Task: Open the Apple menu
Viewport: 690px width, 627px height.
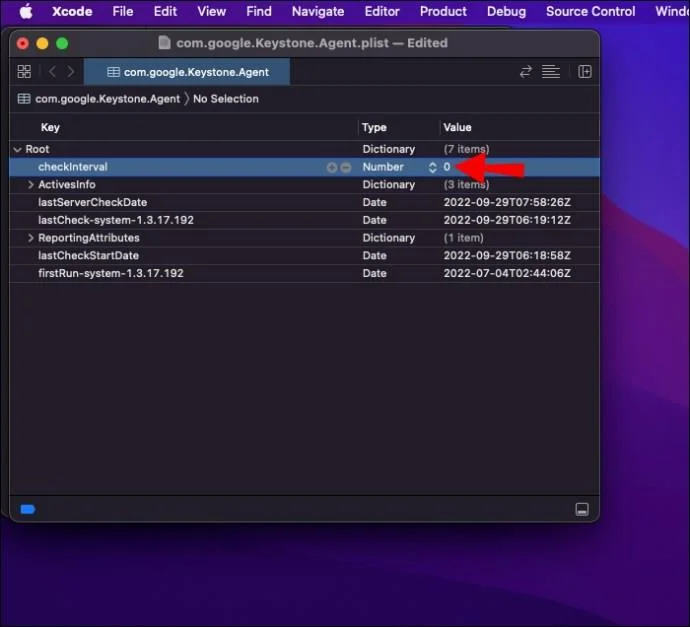Action: pos(26,11)
